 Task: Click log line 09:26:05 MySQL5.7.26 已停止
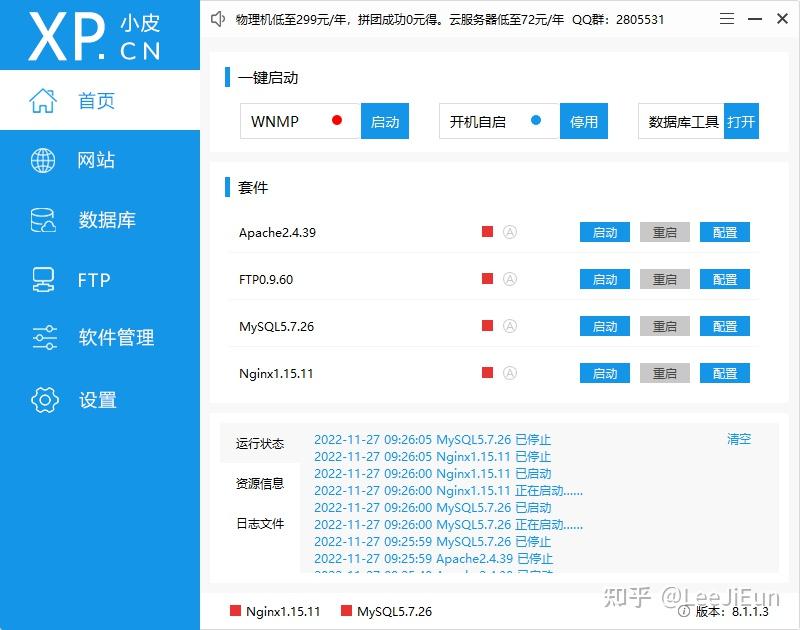[x=432, y=439]
